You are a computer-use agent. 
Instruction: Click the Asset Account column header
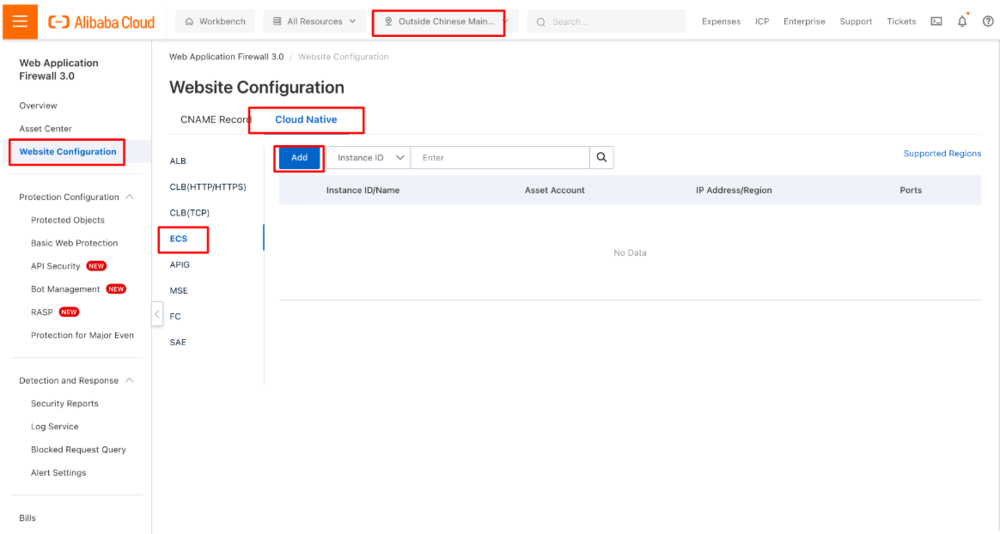click(554, 190)
